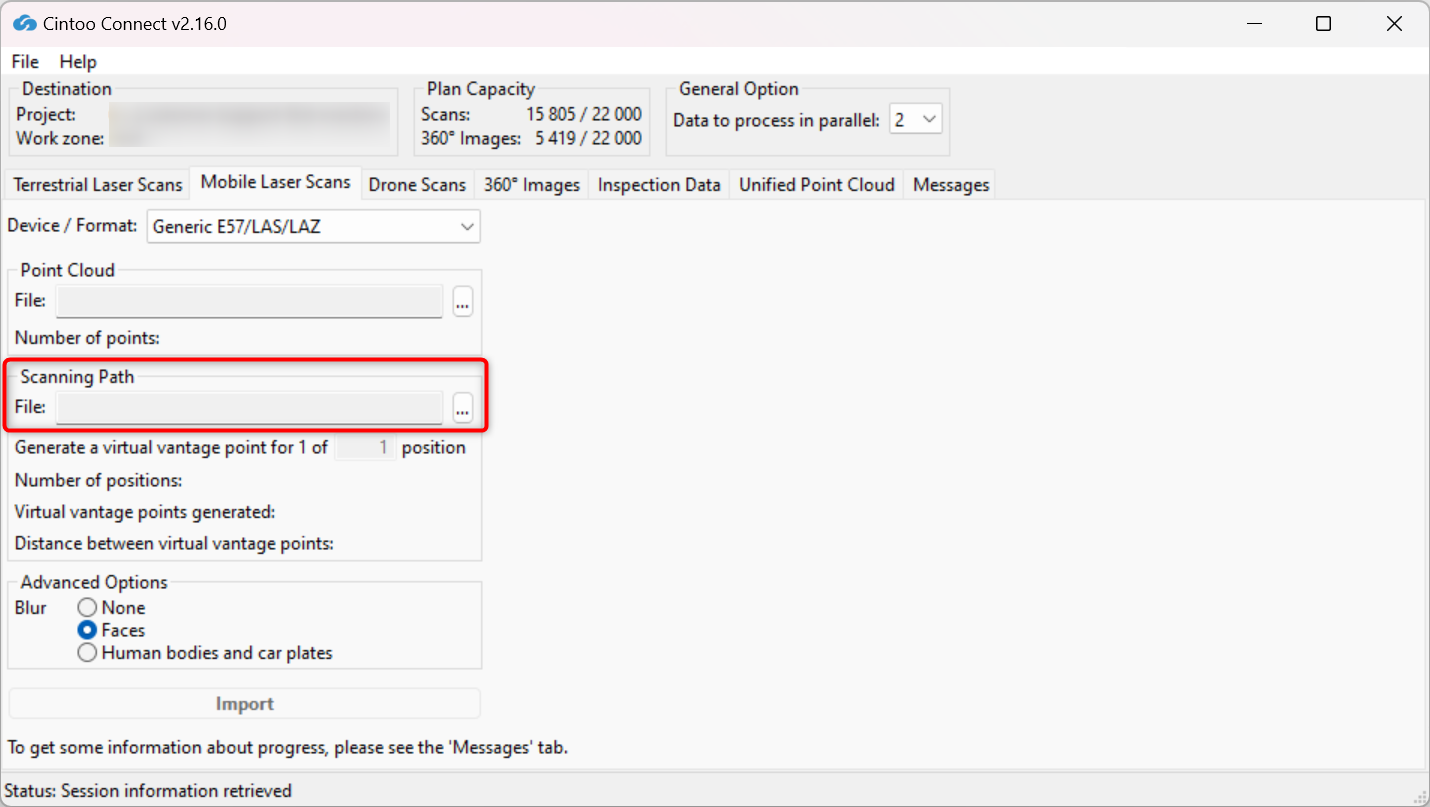The image size is (1430, 807).
Task: Click the Number of positions label
Action: click(98, 481)
